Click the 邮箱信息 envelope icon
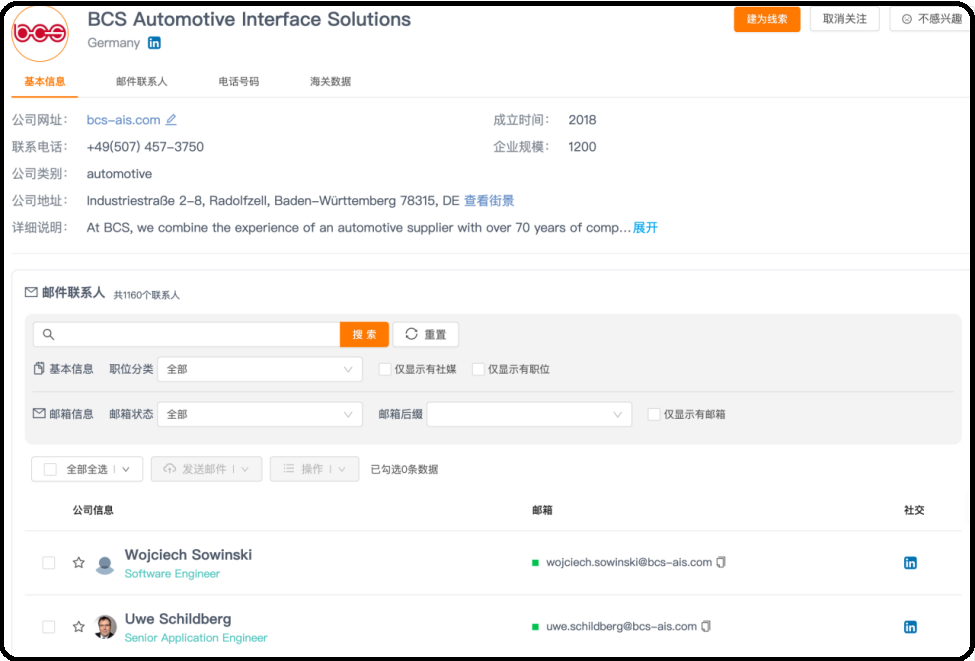This screenshot has width=975, height=661. (39, 414)
